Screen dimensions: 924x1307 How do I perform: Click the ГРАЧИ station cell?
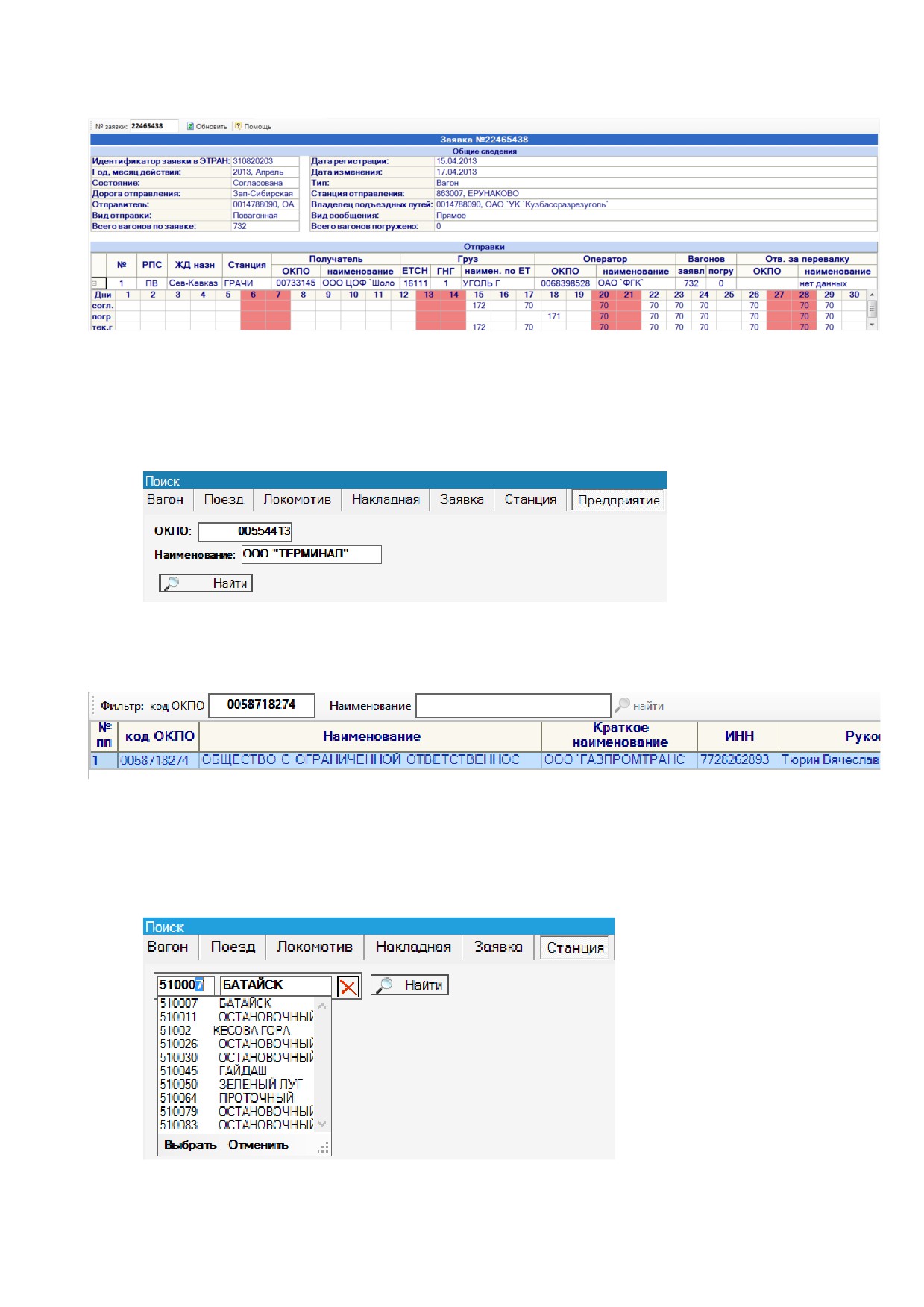(x=246, y=283)
